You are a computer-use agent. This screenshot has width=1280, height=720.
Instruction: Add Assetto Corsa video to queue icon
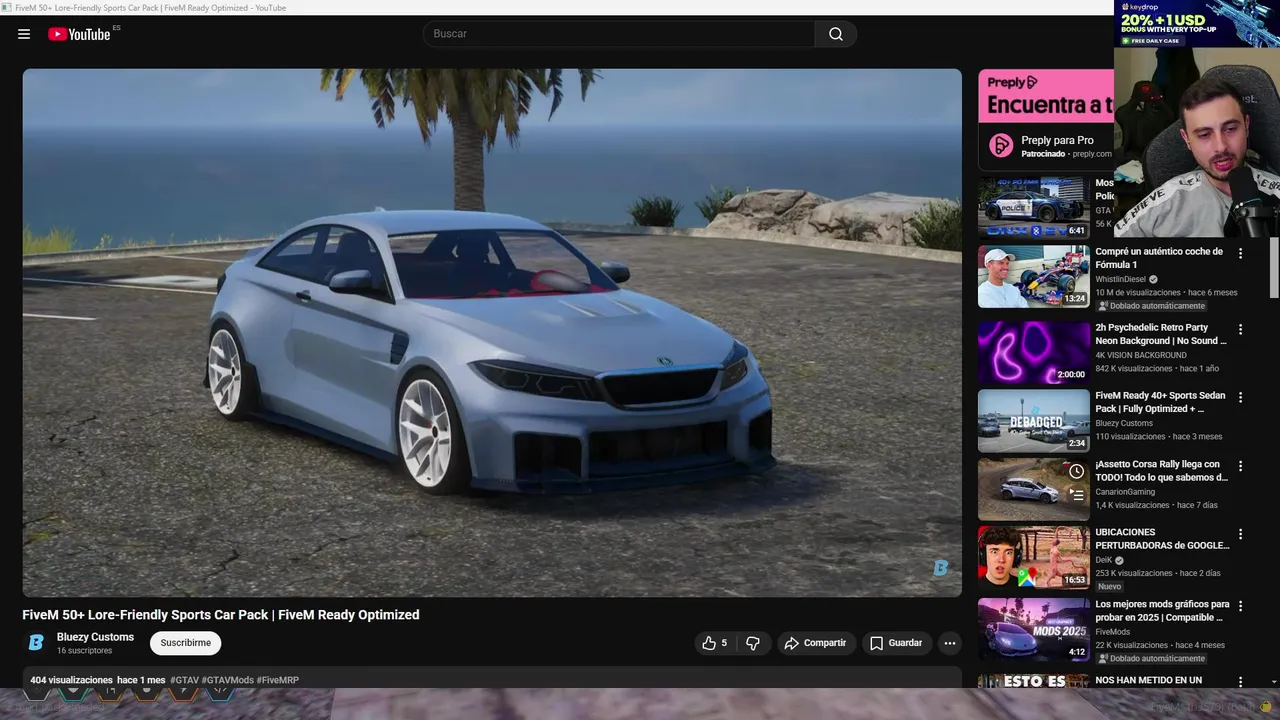(x=1076, y=494)
